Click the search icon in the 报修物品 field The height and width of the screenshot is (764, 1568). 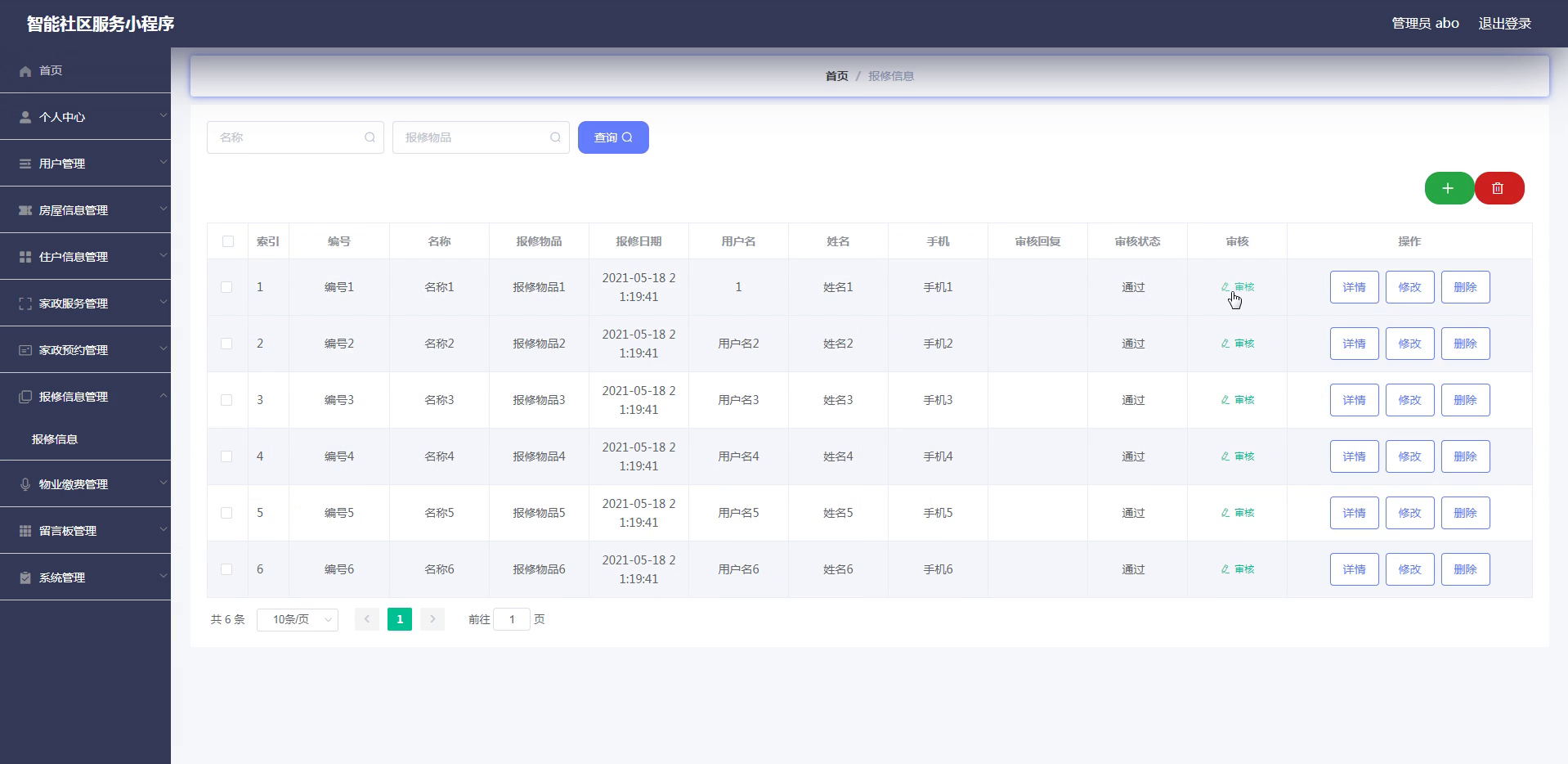pyautogui.click(x=555, y=137)
